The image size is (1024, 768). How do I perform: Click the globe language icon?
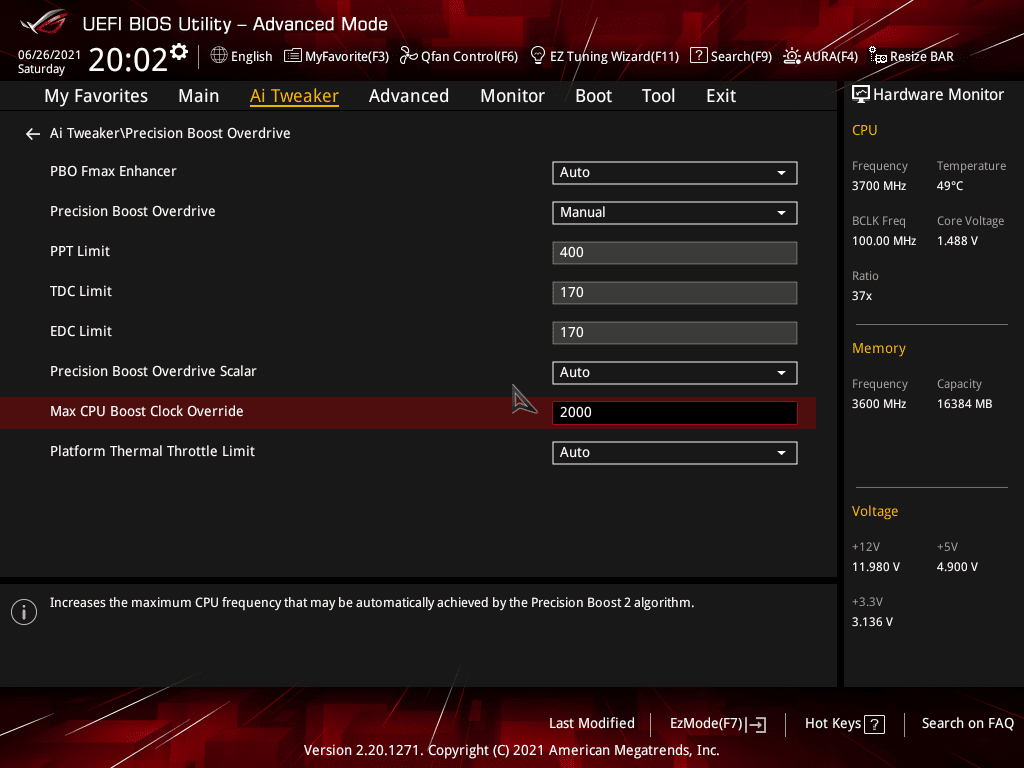point(219,56)
